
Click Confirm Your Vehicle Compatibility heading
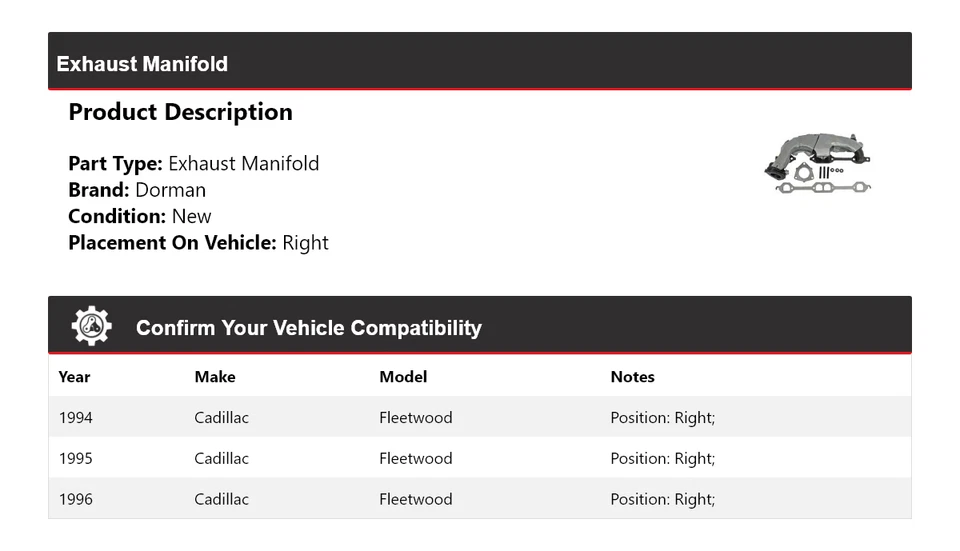308,328
